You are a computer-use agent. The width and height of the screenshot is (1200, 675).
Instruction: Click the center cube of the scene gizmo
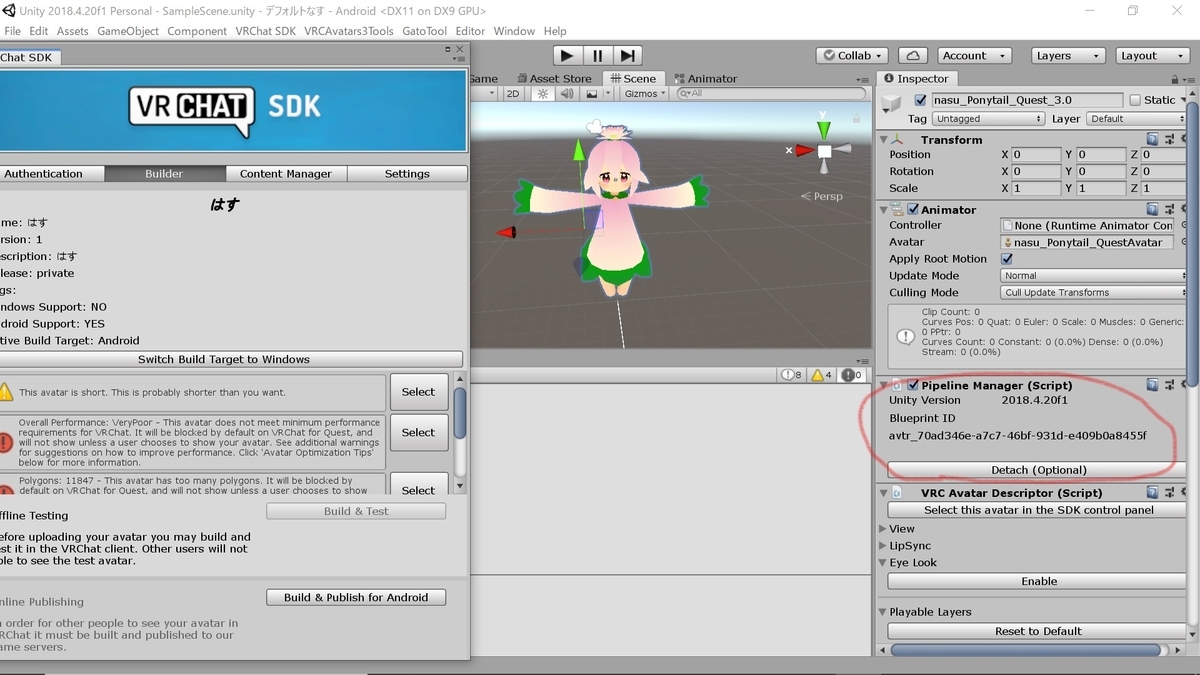click(x=824, y=151)
